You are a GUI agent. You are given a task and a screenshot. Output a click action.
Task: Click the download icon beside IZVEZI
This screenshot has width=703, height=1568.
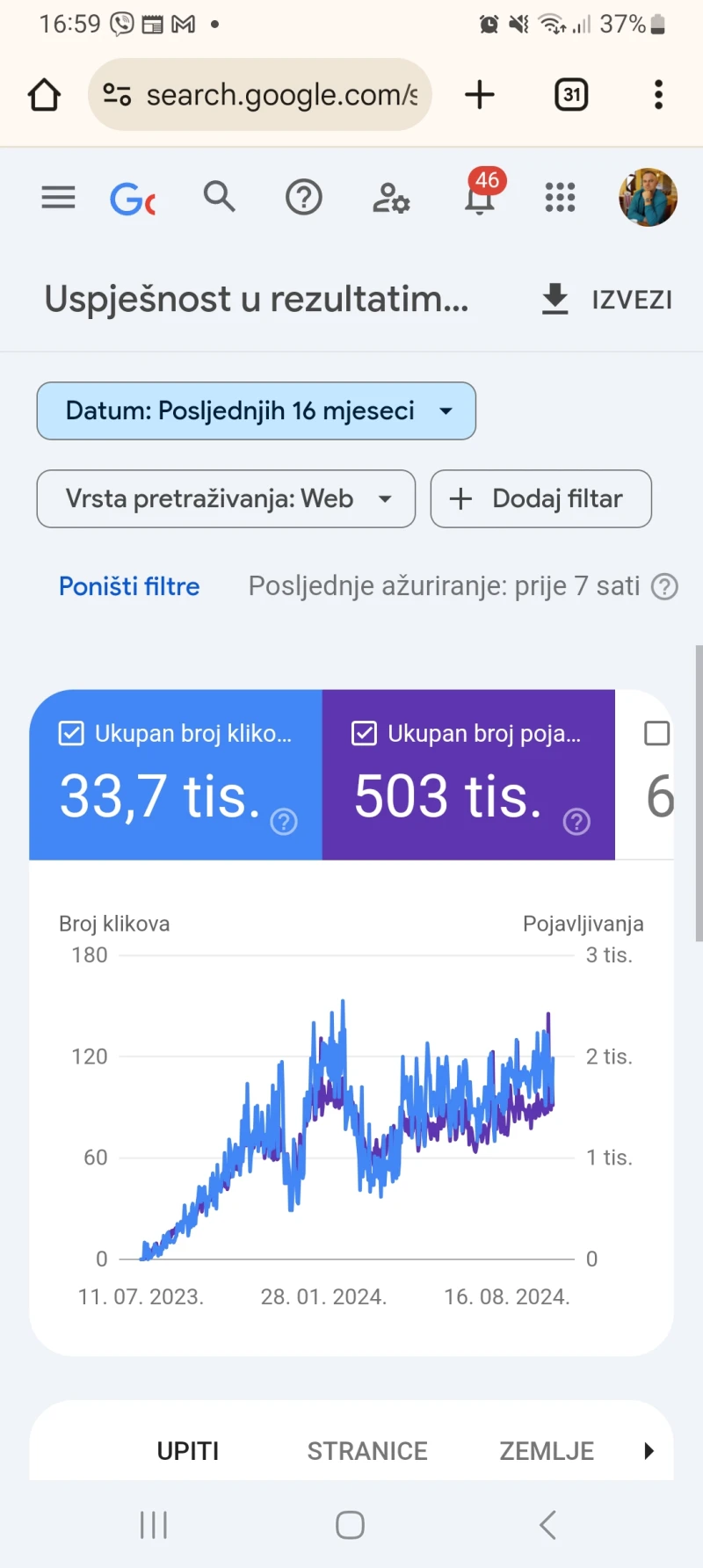554,299
